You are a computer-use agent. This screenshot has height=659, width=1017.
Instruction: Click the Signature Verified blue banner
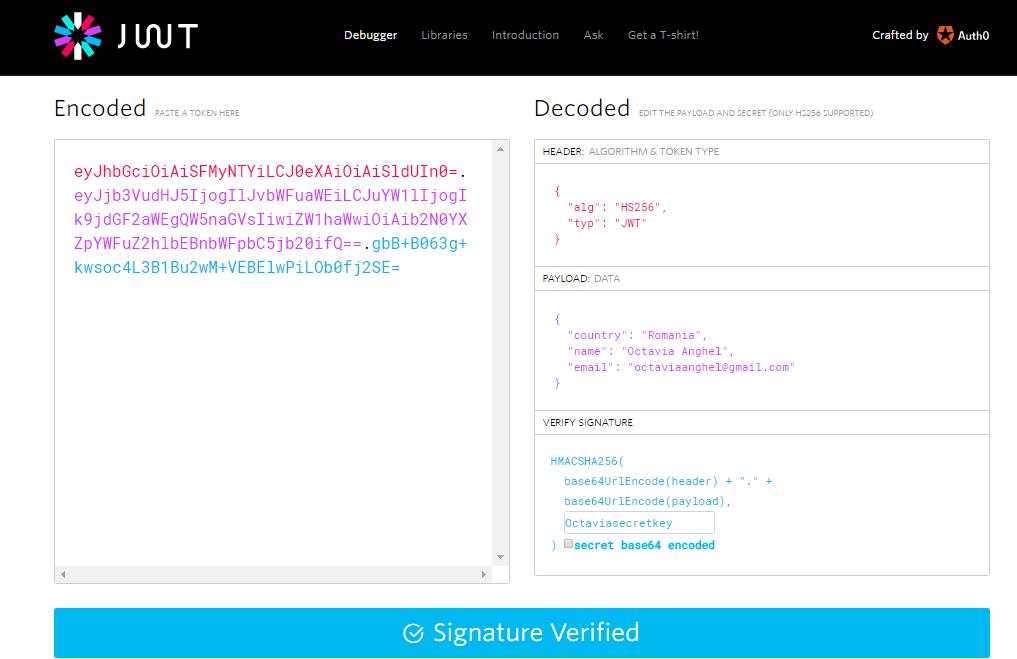(521, 633)
